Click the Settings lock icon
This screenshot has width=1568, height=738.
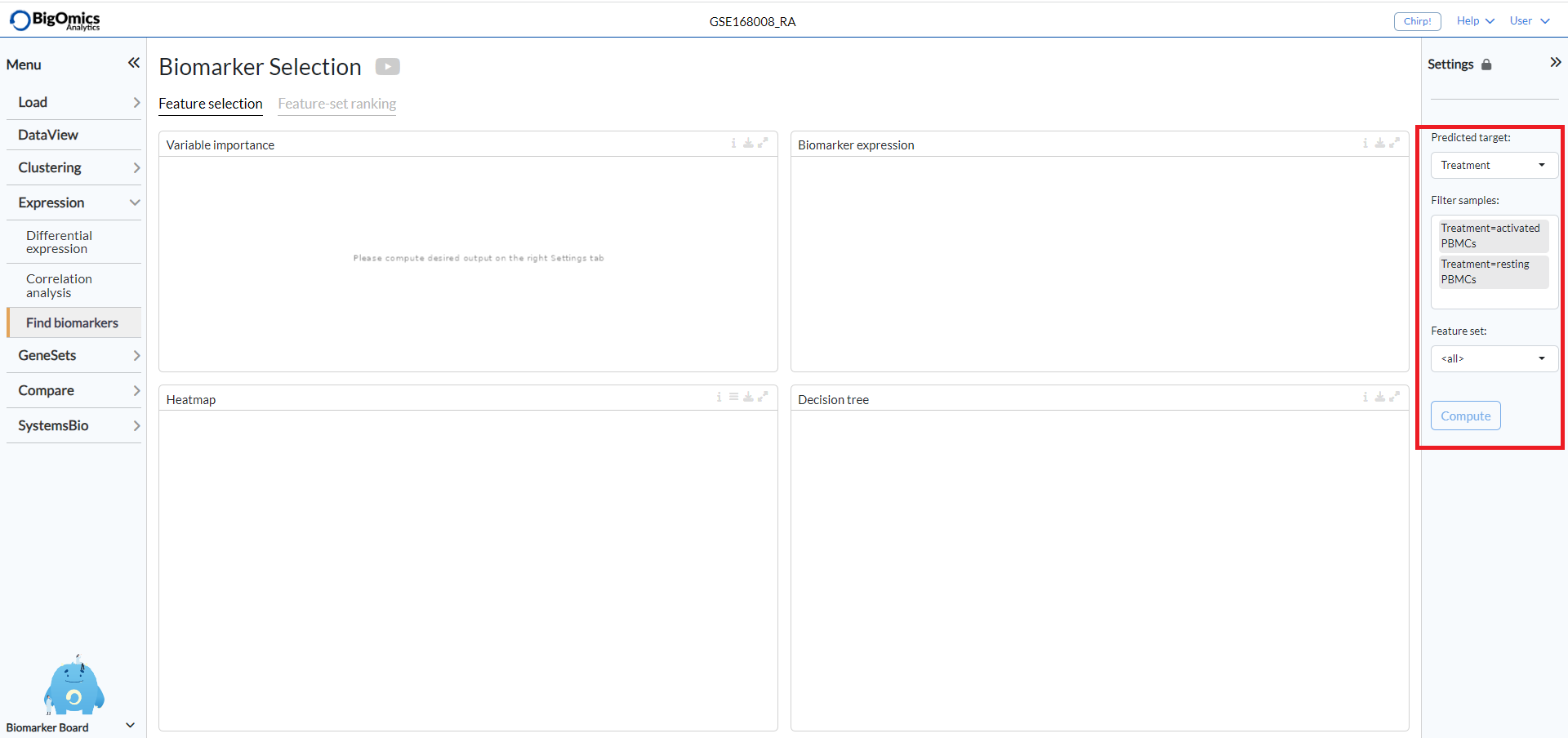1488,64
